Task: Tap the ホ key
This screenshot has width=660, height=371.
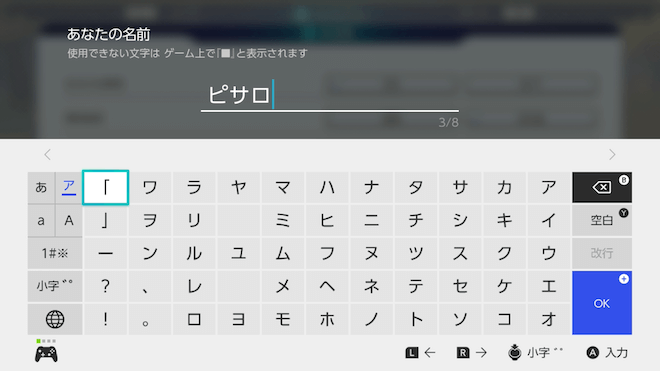Action: pos(327,320)
